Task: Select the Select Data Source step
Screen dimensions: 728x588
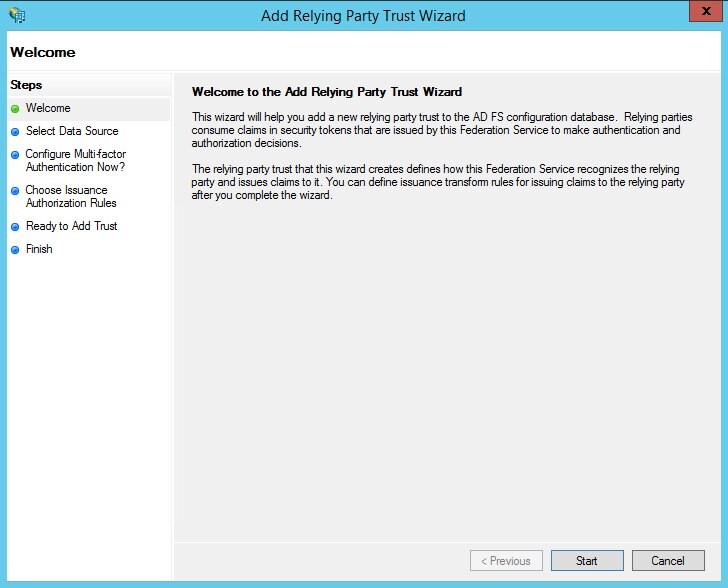Action: pyautogui.click(x=72, y=131)
